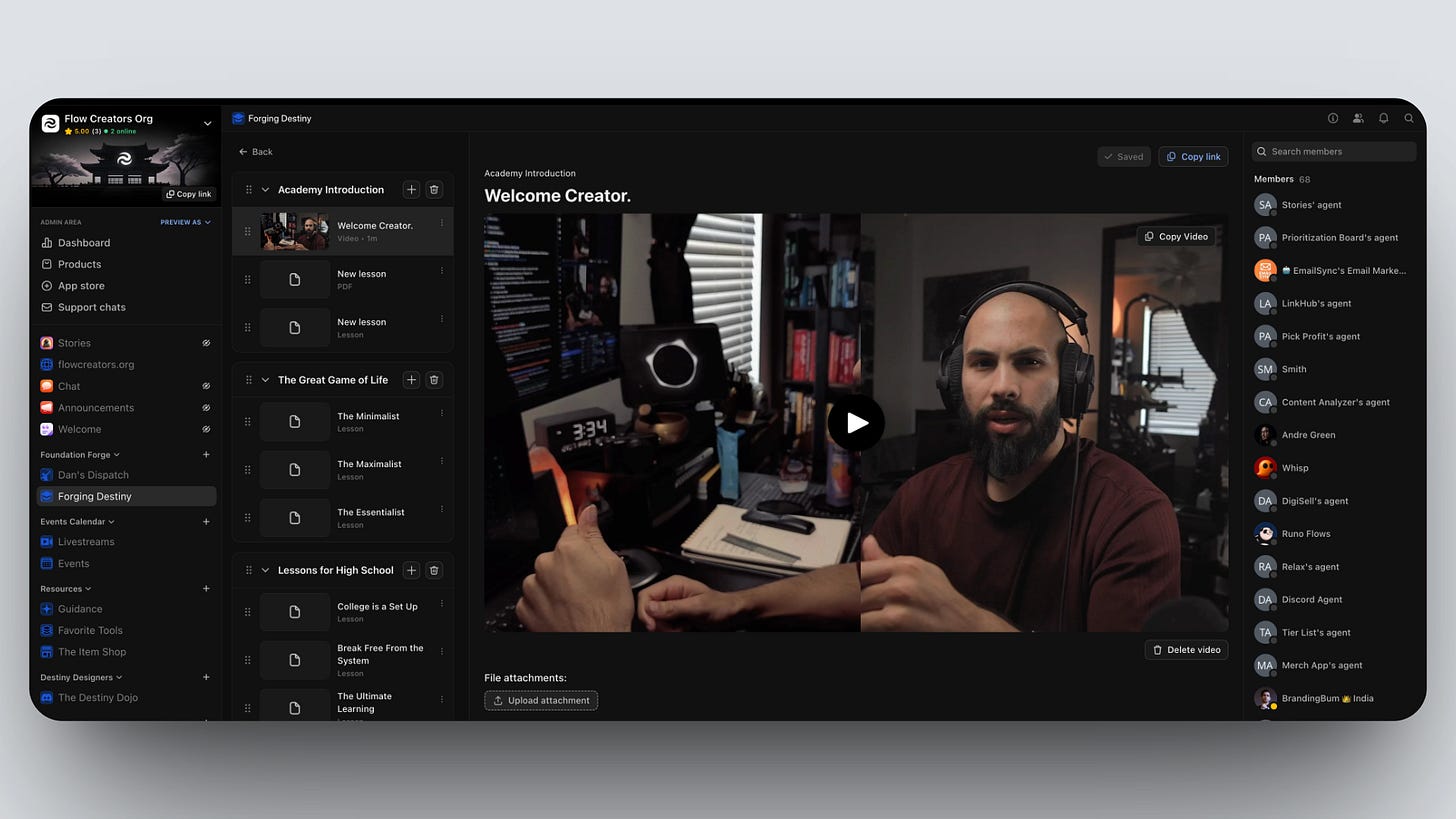Add app to Resources section

click(x=206, y=589)
